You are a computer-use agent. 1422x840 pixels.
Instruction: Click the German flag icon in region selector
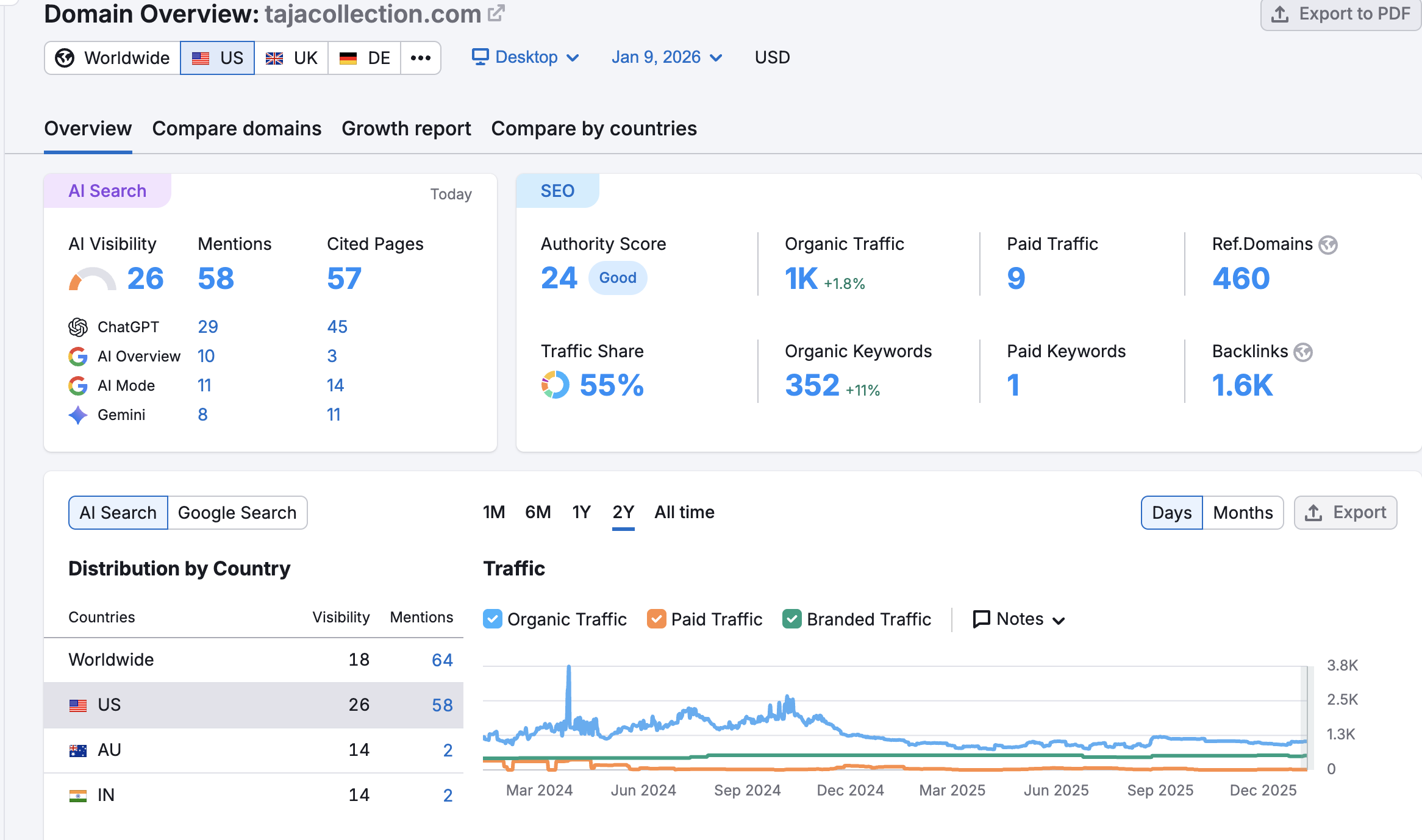pyautogui.click(x=348, y=58)
